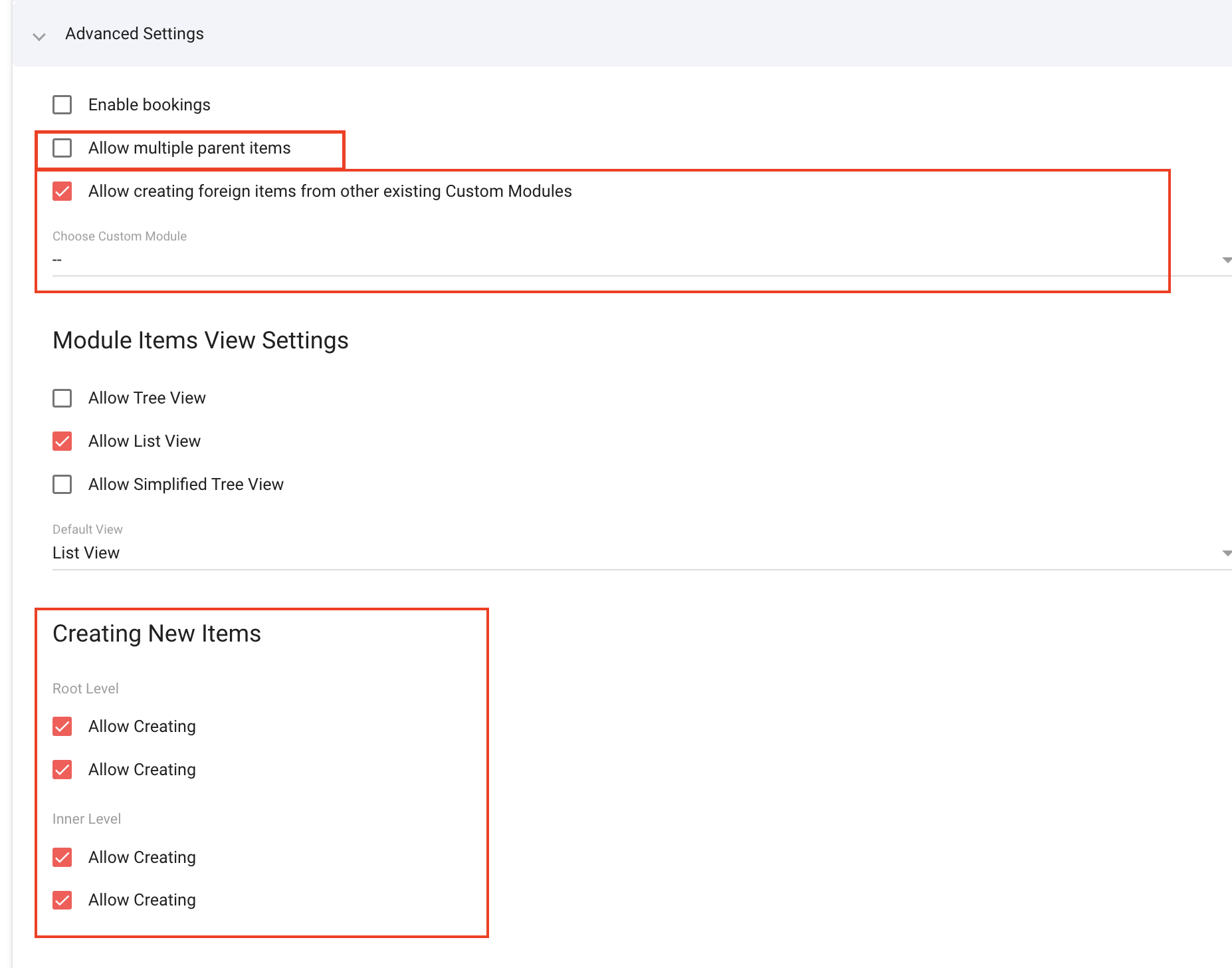Open the Default View List View selector

pos(598,553)
